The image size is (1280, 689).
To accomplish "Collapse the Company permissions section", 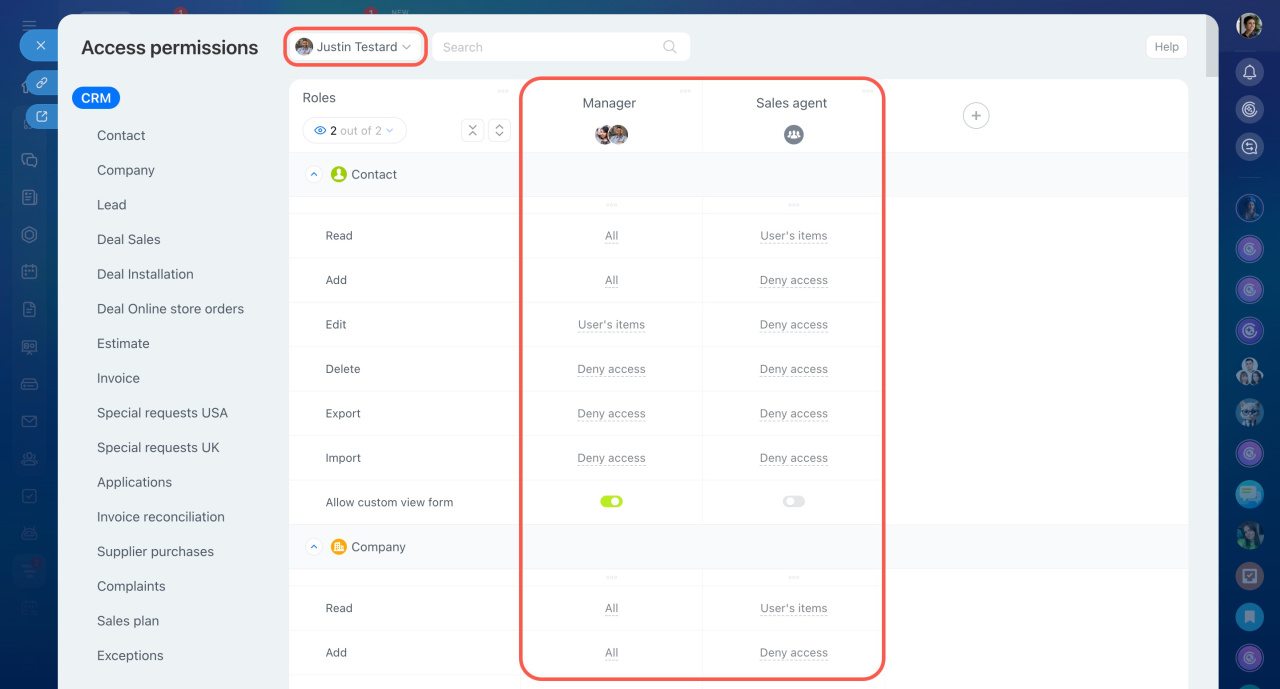I will (314, 547).
